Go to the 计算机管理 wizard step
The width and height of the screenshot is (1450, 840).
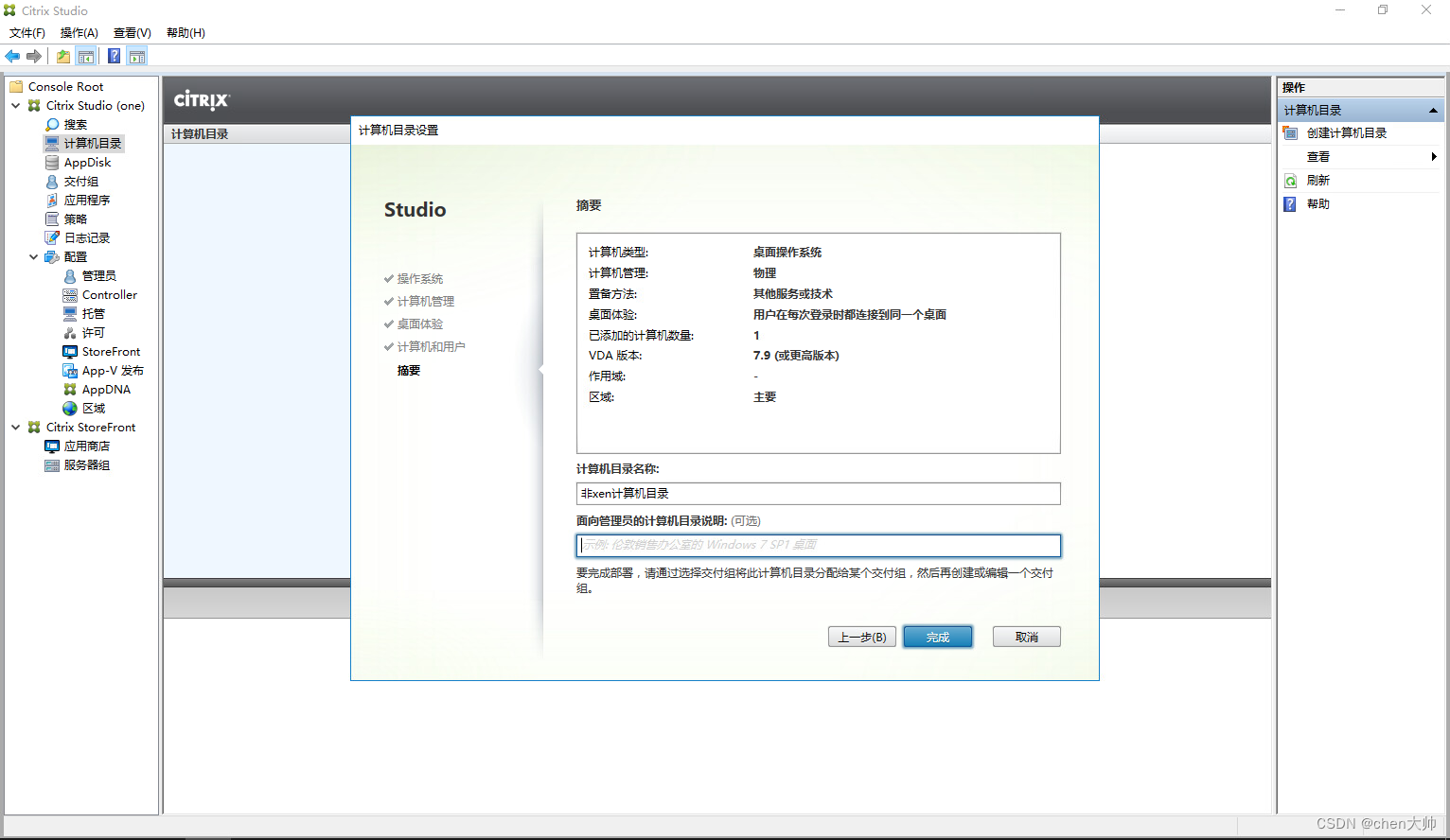pos(426,302)
